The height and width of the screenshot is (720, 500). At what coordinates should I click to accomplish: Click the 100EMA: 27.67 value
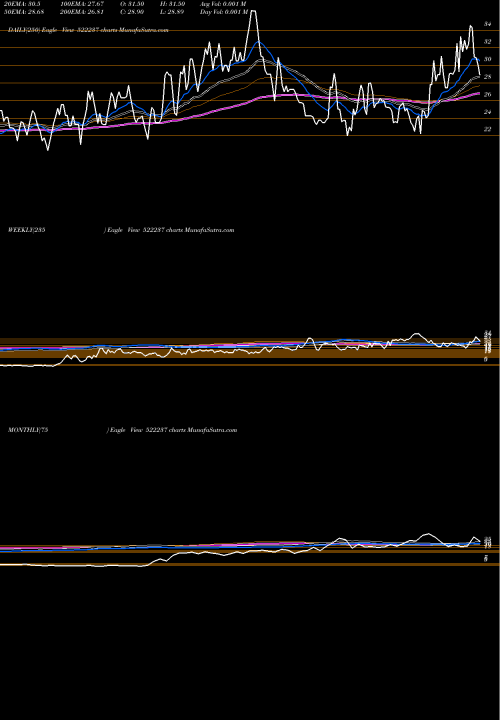80,4
